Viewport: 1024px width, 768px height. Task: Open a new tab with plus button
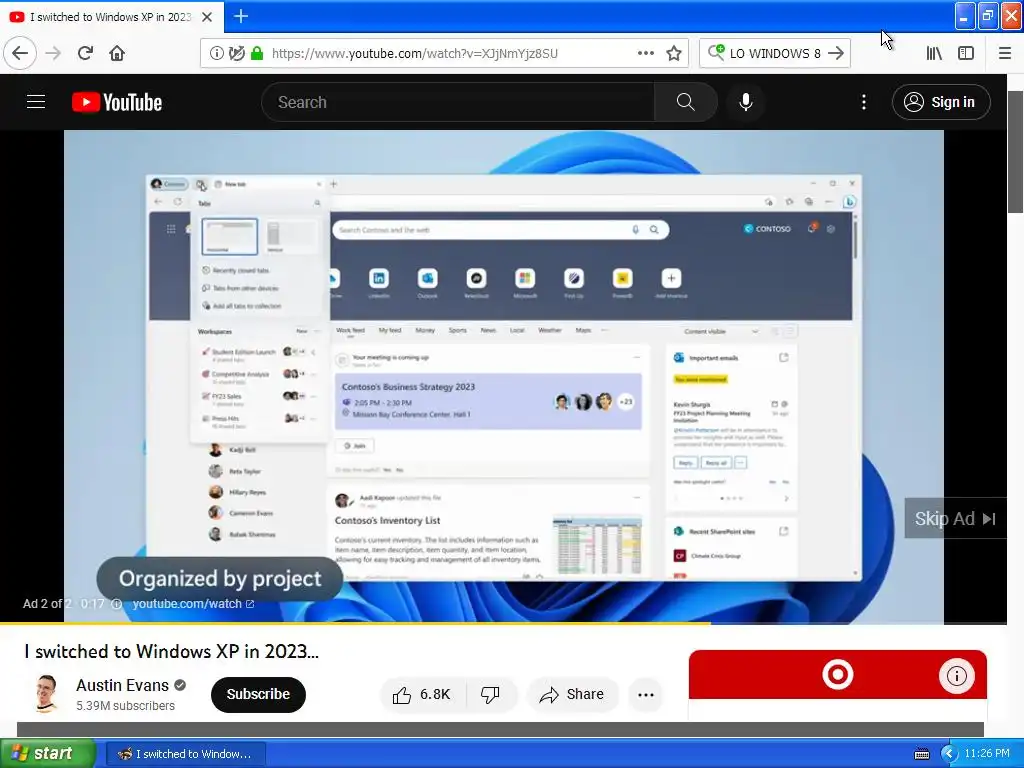[x=241, y=16]
